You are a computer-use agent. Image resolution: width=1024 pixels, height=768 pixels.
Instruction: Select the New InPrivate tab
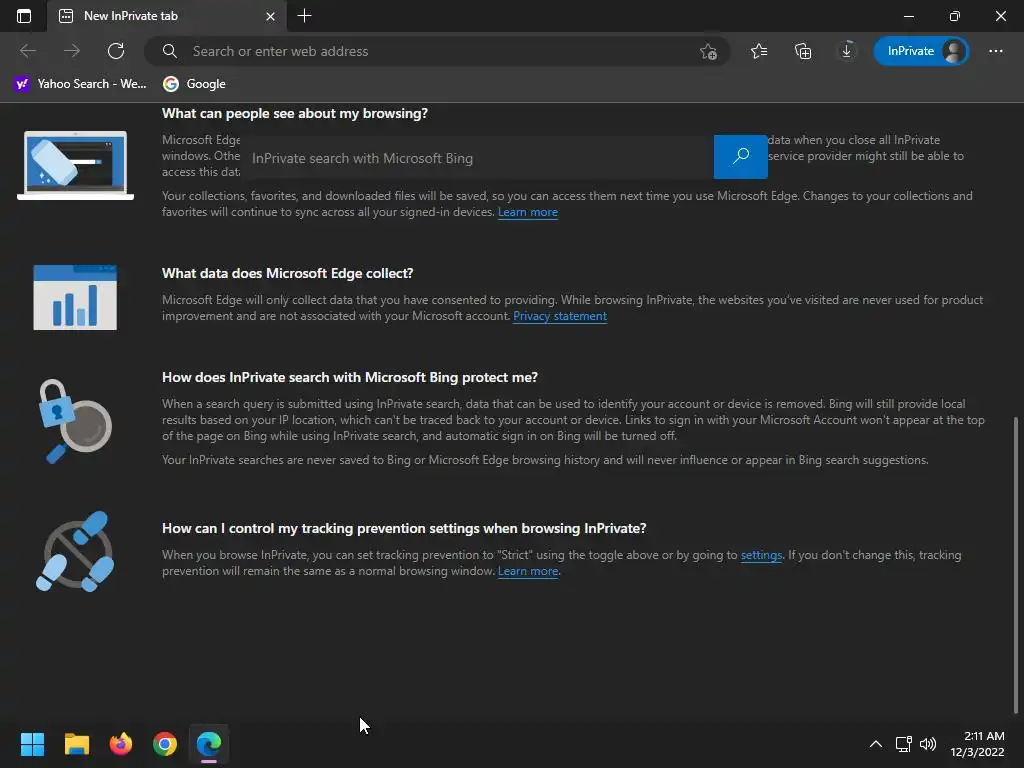[167, 16]
